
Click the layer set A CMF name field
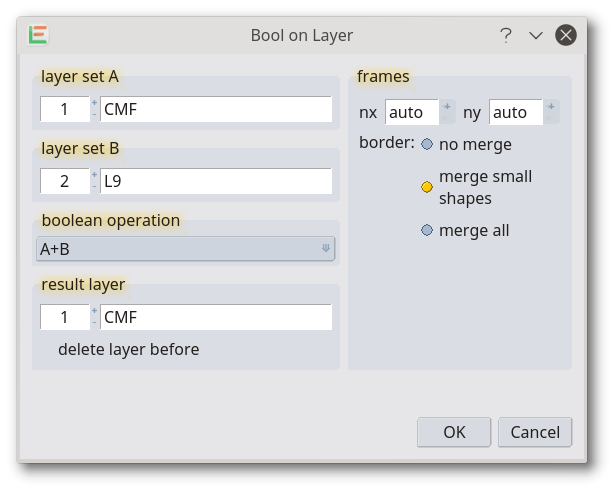[x=216, y=109]
